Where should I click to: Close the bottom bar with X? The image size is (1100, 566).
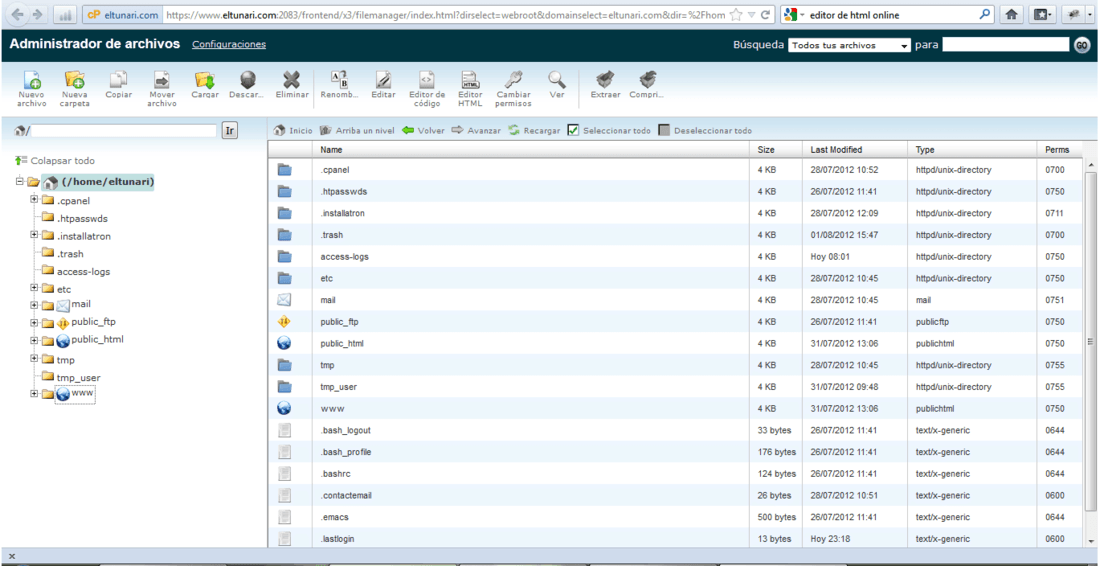(x=12, y=556)
